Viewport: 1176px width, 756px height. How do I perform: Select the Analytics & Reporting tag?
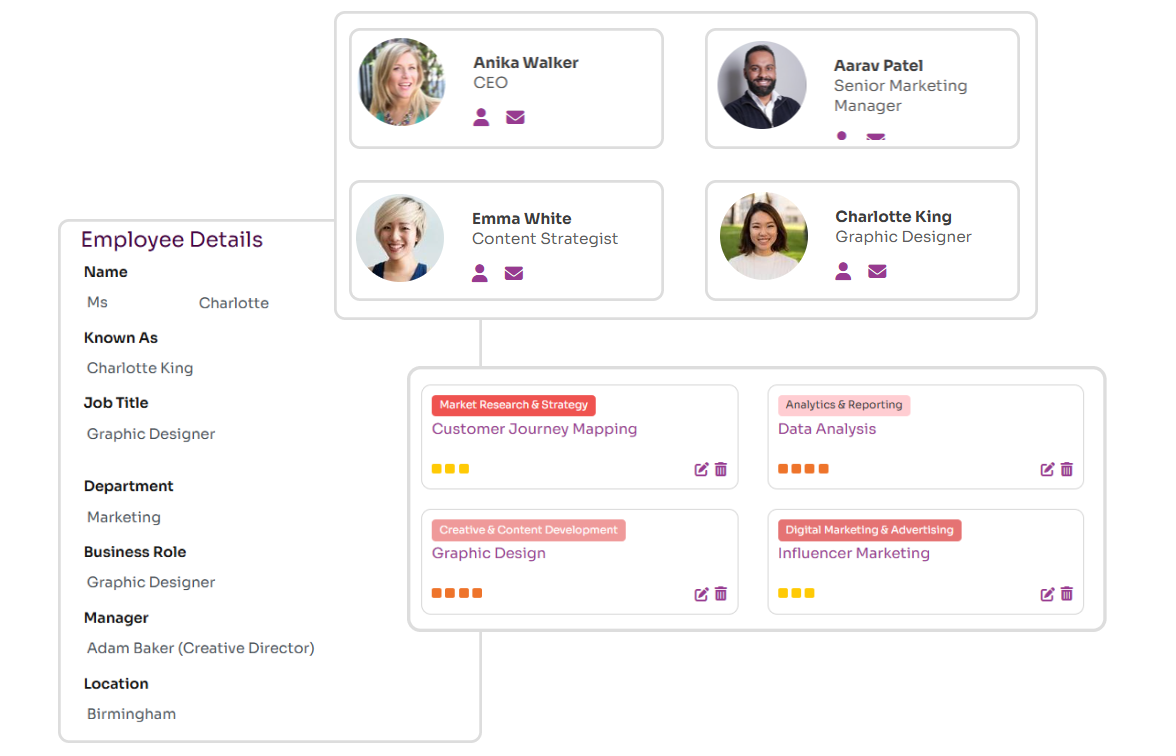coord(844,405)
